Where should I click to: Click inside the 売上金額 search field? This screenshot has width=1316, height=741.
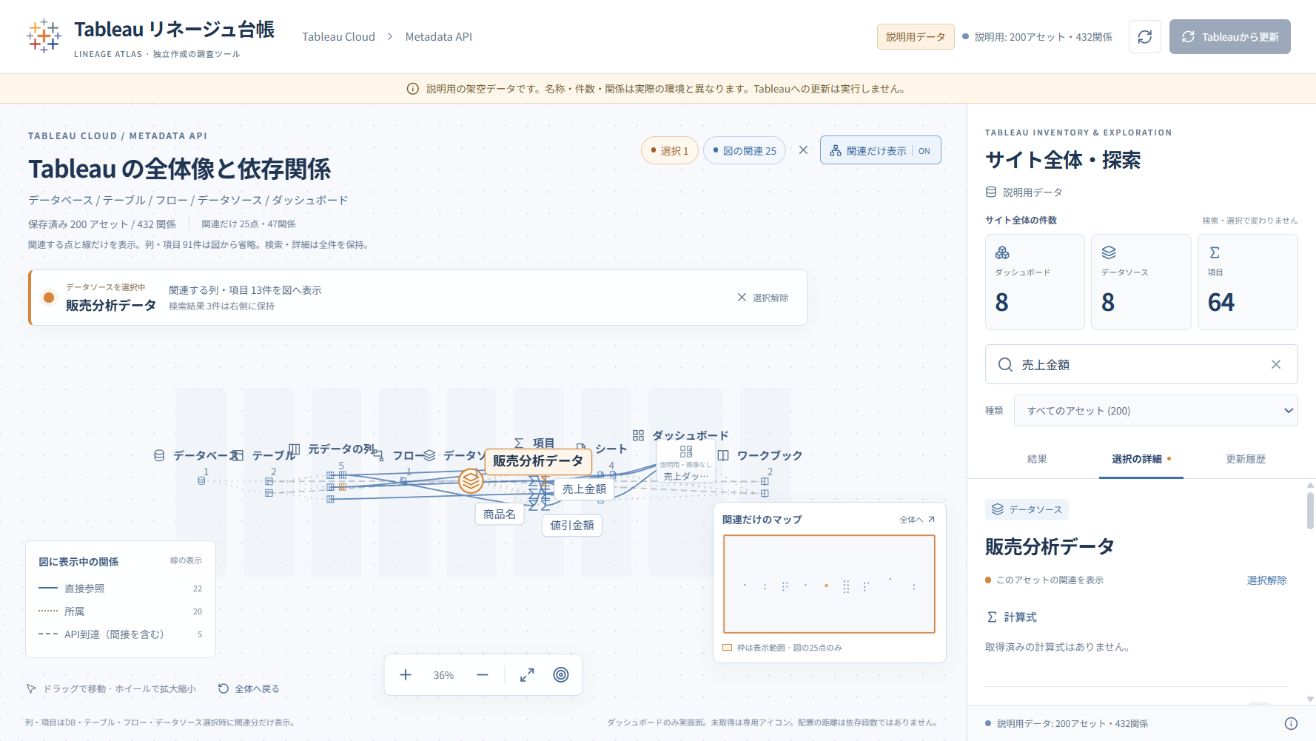[1141, 365]
